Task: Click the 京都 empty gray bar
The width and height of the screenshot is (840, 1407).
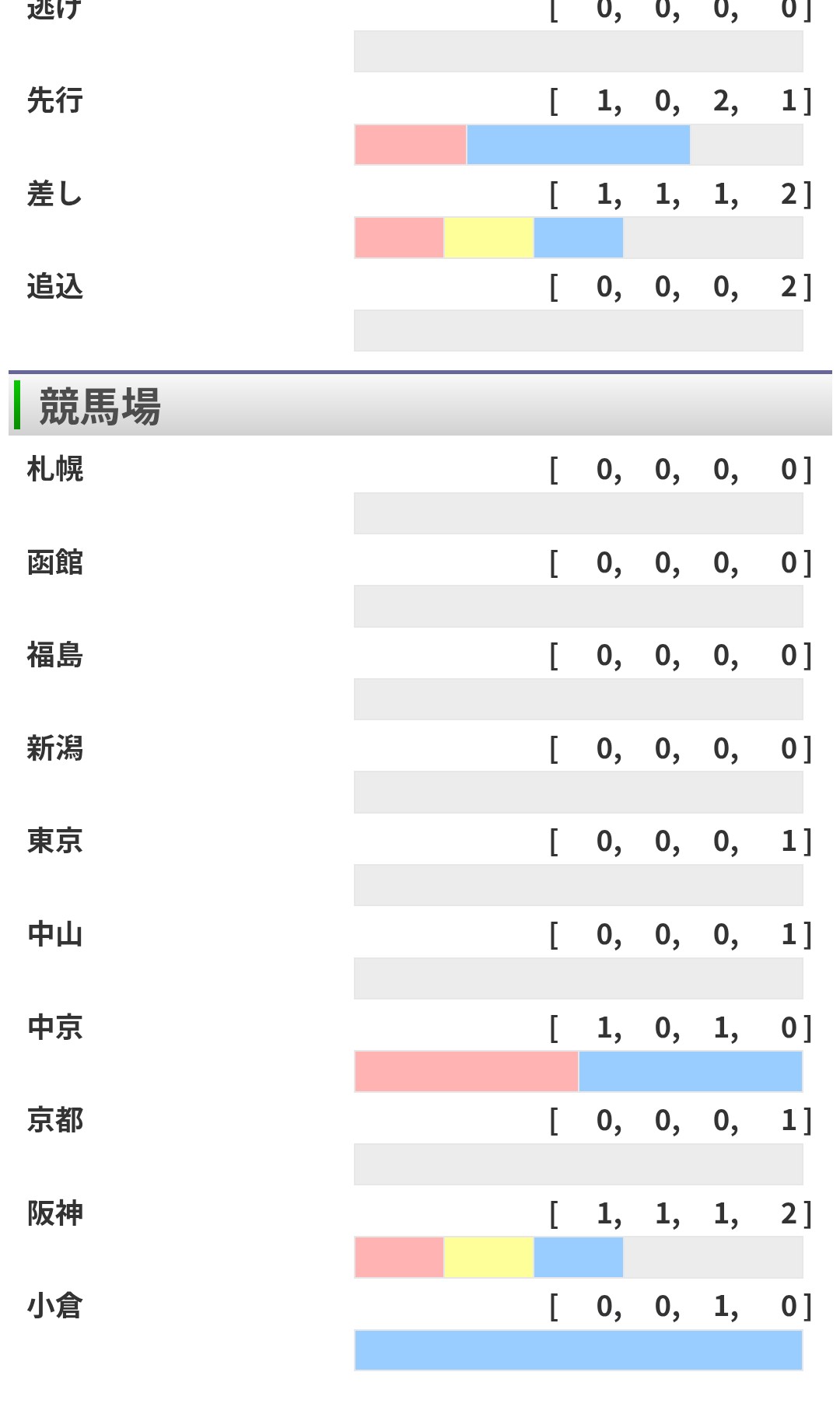Action: point(579,1164)
